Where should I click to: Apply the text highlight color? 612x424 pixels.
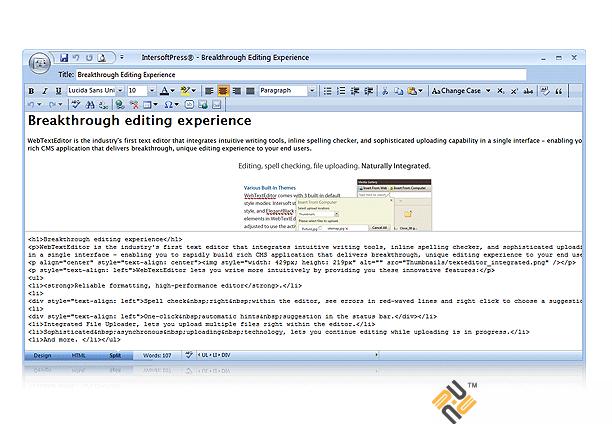tap(185, 91)
